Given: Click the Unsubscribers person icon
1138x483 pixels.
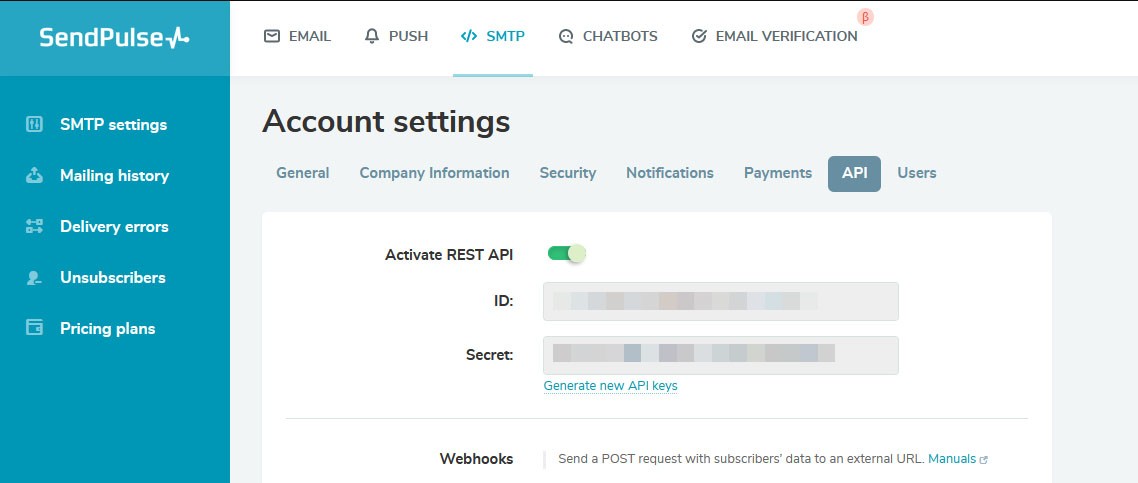Looking at the screenshot, I should (x=35, y=278).
